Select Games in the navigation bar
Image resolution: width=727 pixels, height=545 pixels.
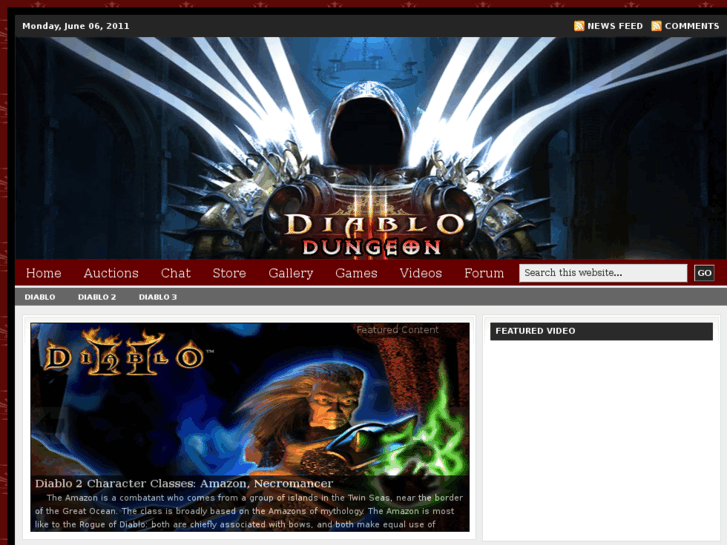[x=356, y=273]
